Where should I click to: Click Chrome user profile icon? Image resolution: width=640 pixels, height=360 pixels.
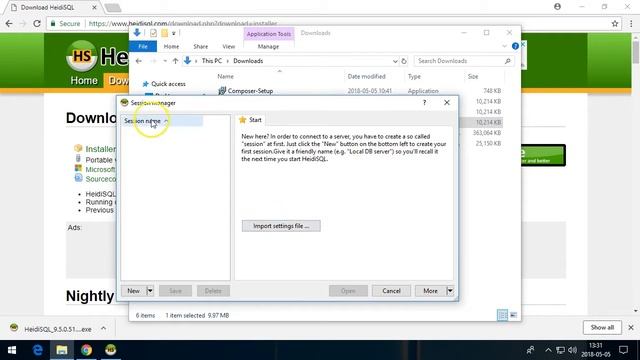click(557, 7)
